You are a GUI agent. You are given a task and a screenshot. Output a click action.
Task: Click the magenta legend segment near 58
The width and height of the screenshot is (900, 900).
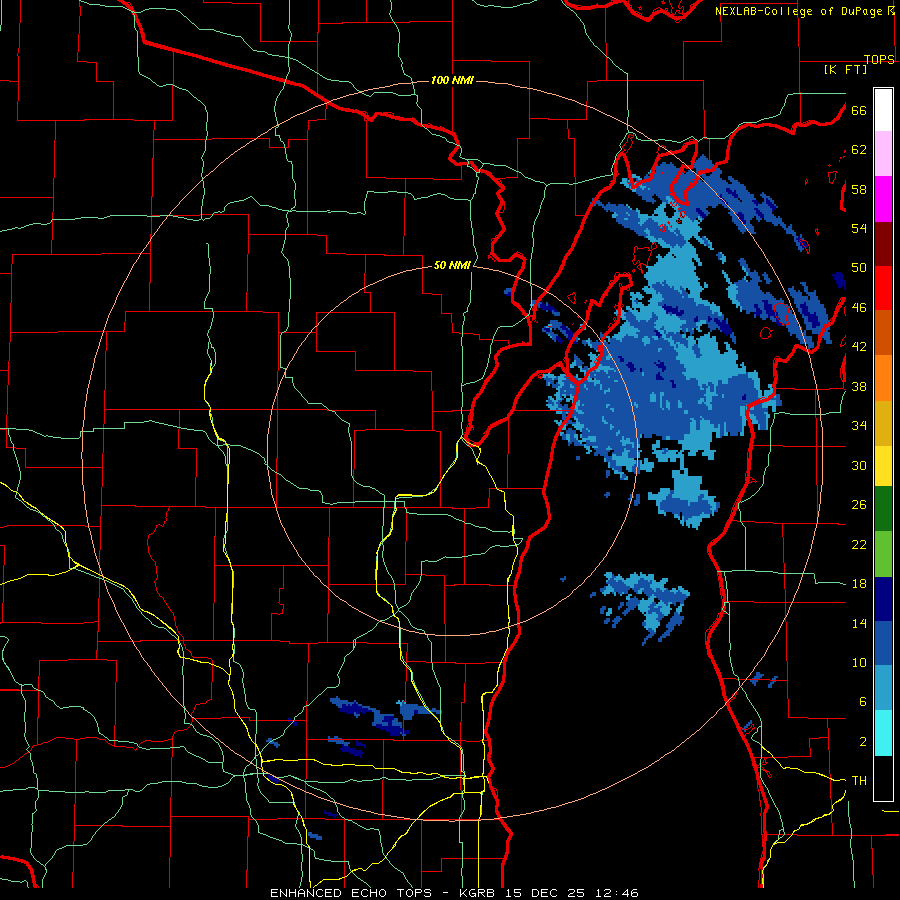pyautogui.click(x=883, y=199)
